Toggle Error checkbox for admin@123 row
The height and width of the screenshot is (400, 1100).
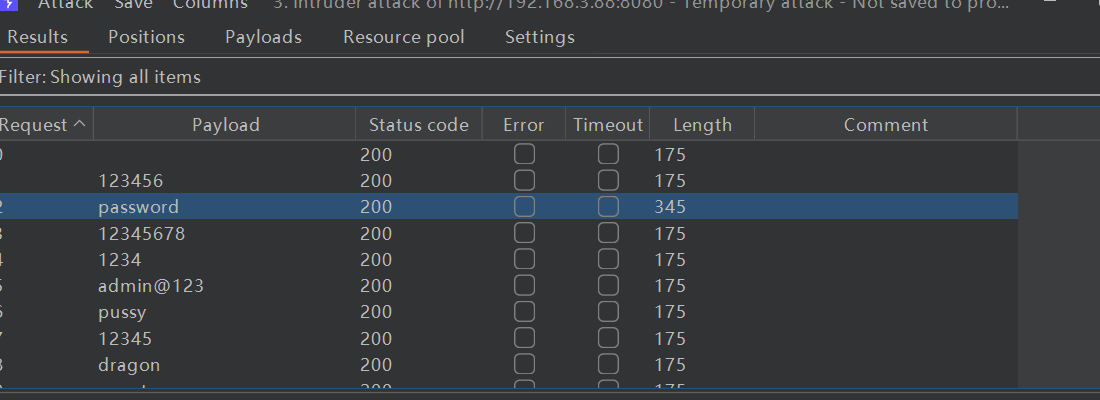tap(524, 286)
